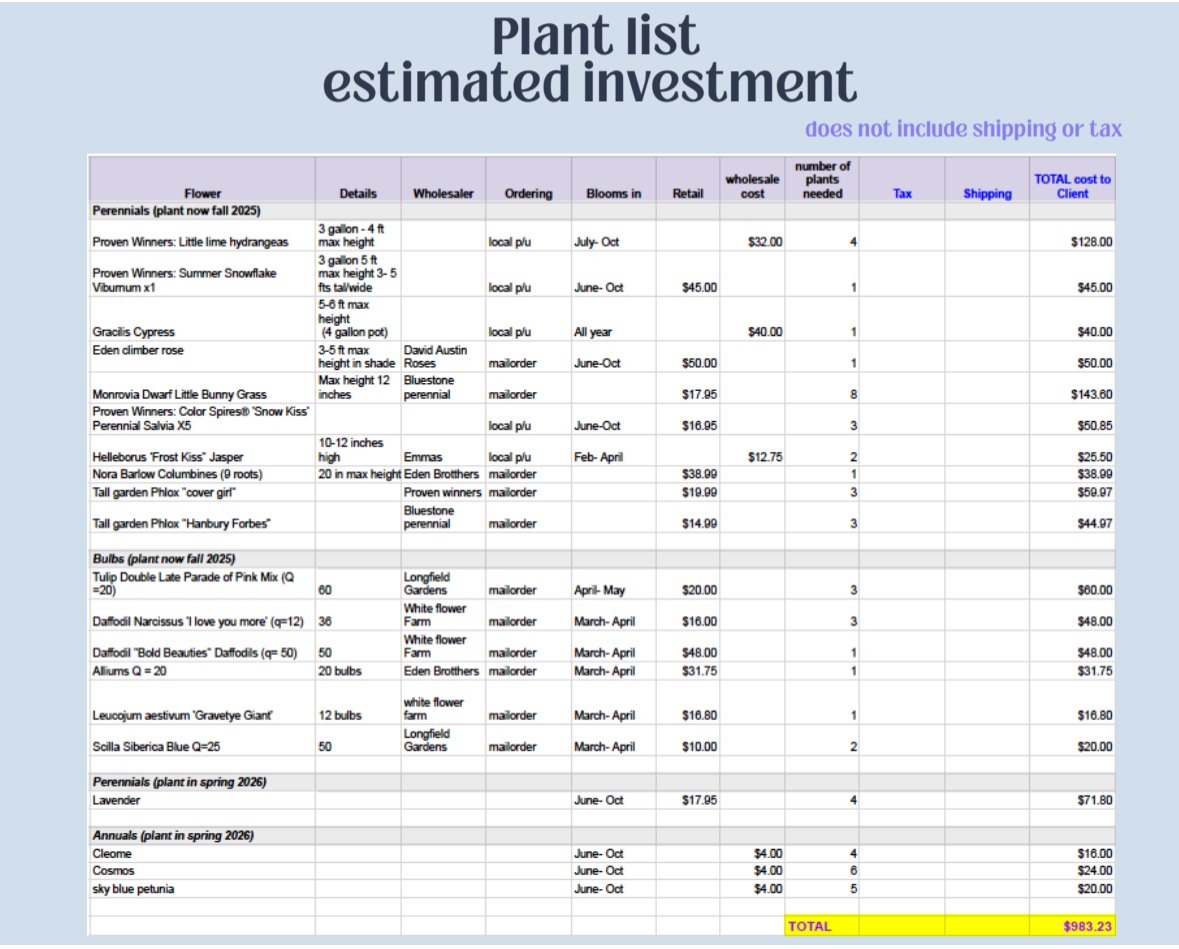Select 'Annuals (plant in spring 2026)' section row
This screenshot has height=949, width=1179.
pos(602,835)
